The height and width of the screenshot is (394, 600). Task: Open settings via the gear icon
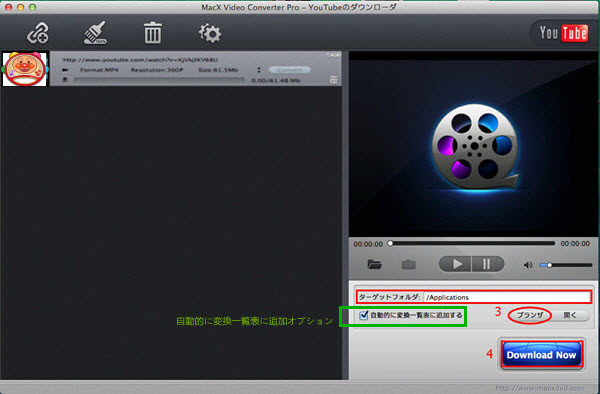pyautogui.click(x=210, y=33)
